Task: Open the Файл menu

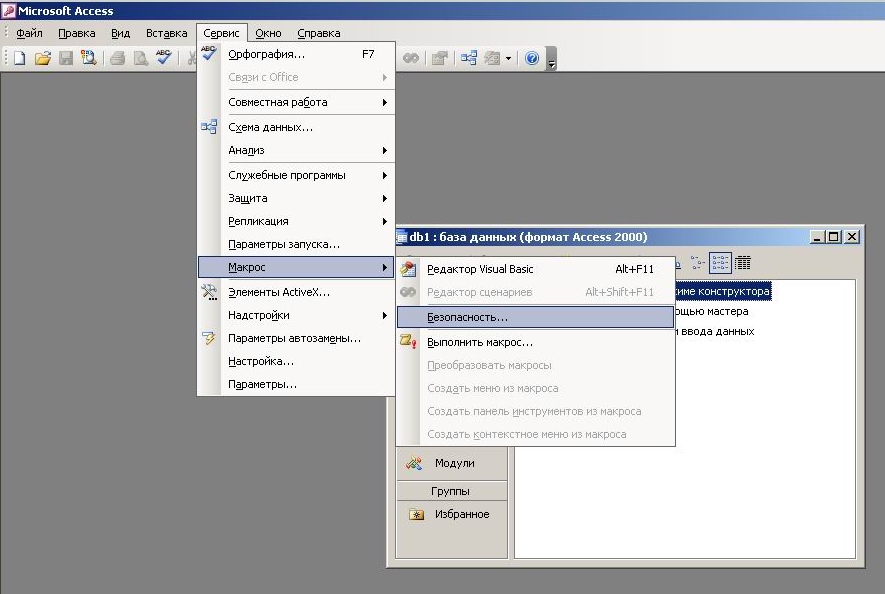Action: click(29, 33)
